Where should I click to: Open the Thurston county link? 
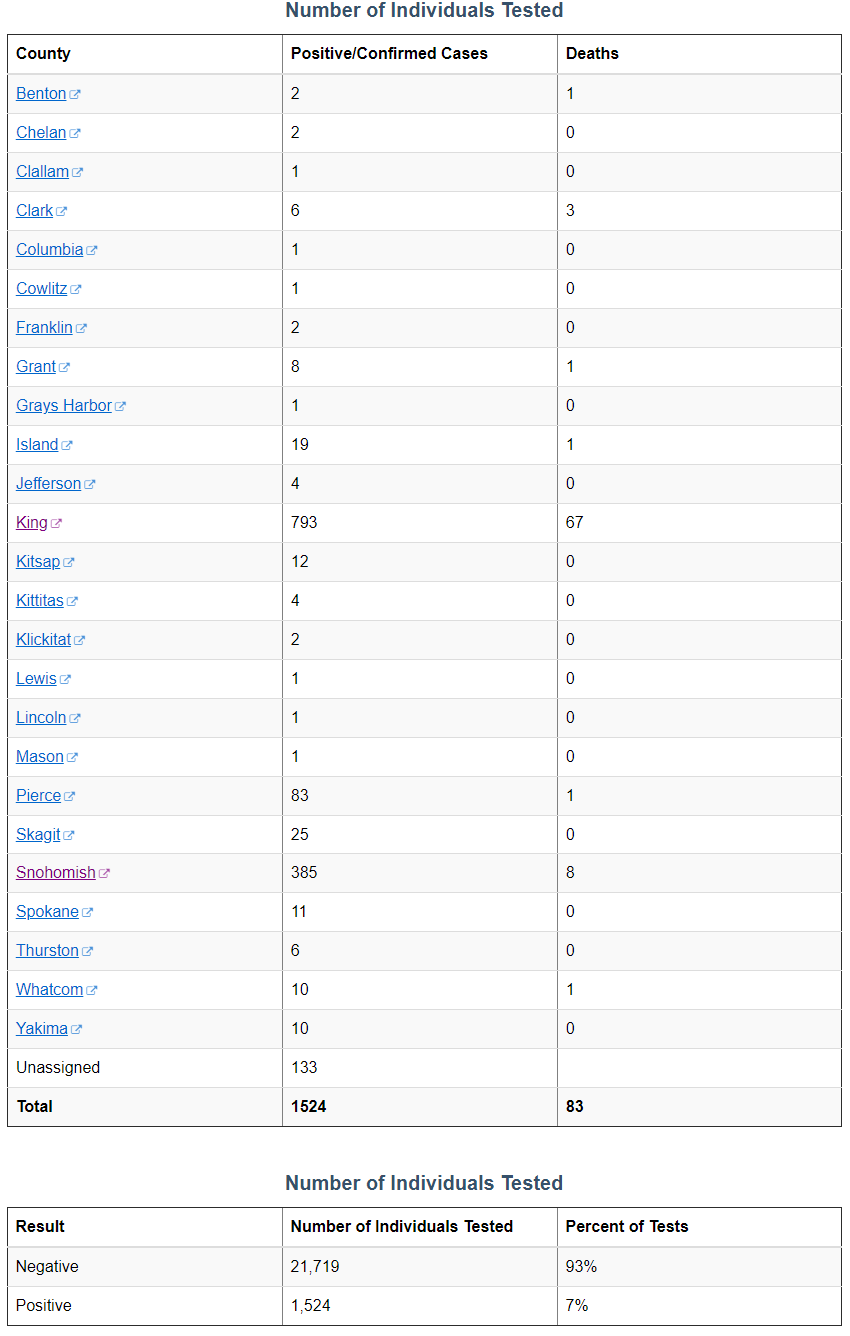(46, 950)
